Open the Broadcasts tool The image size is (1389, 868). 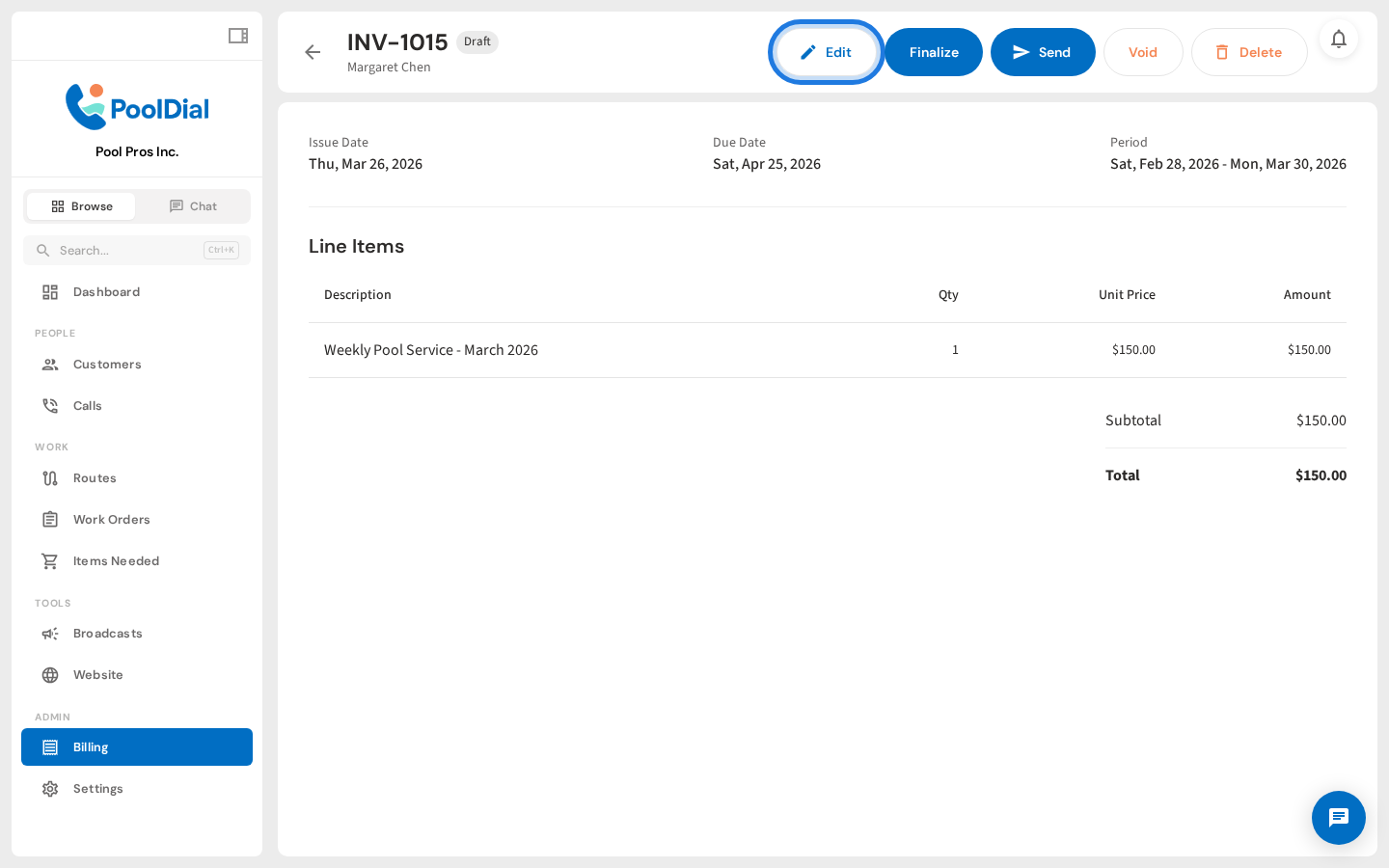point(107,633)
